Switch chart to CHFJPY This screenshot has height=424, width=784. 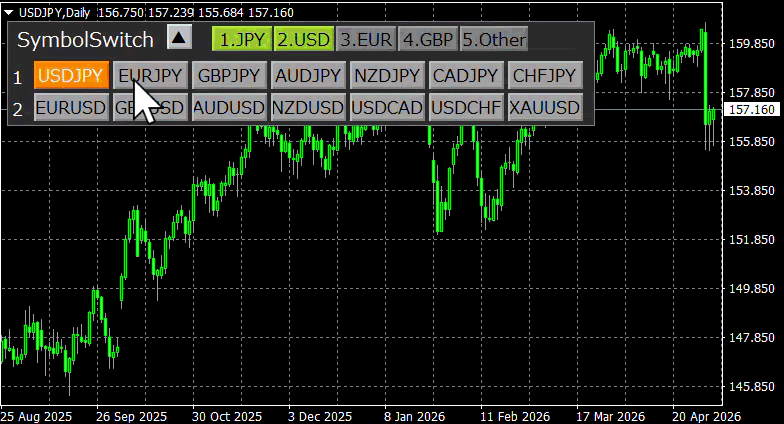(545, 76)
